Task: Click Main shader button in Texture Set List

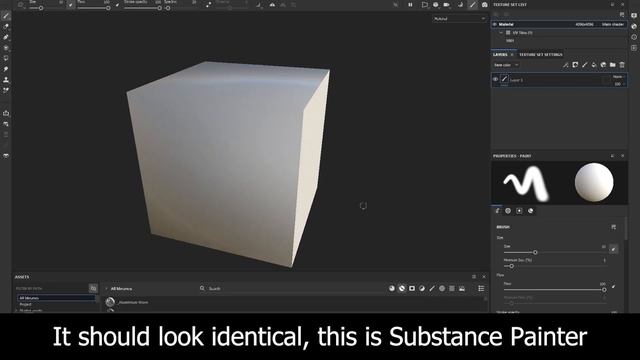Action: tap(613, 24)
